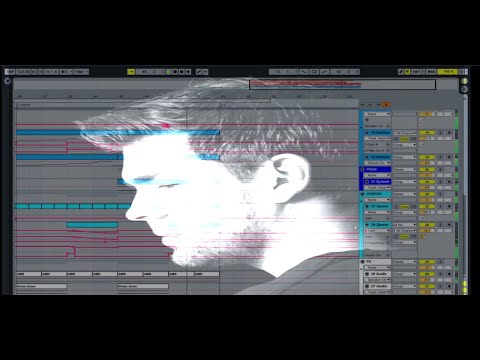Screen dimensions: 480x360
Task: Arm the 27 Audio track for recording
Action: [449, 286]
